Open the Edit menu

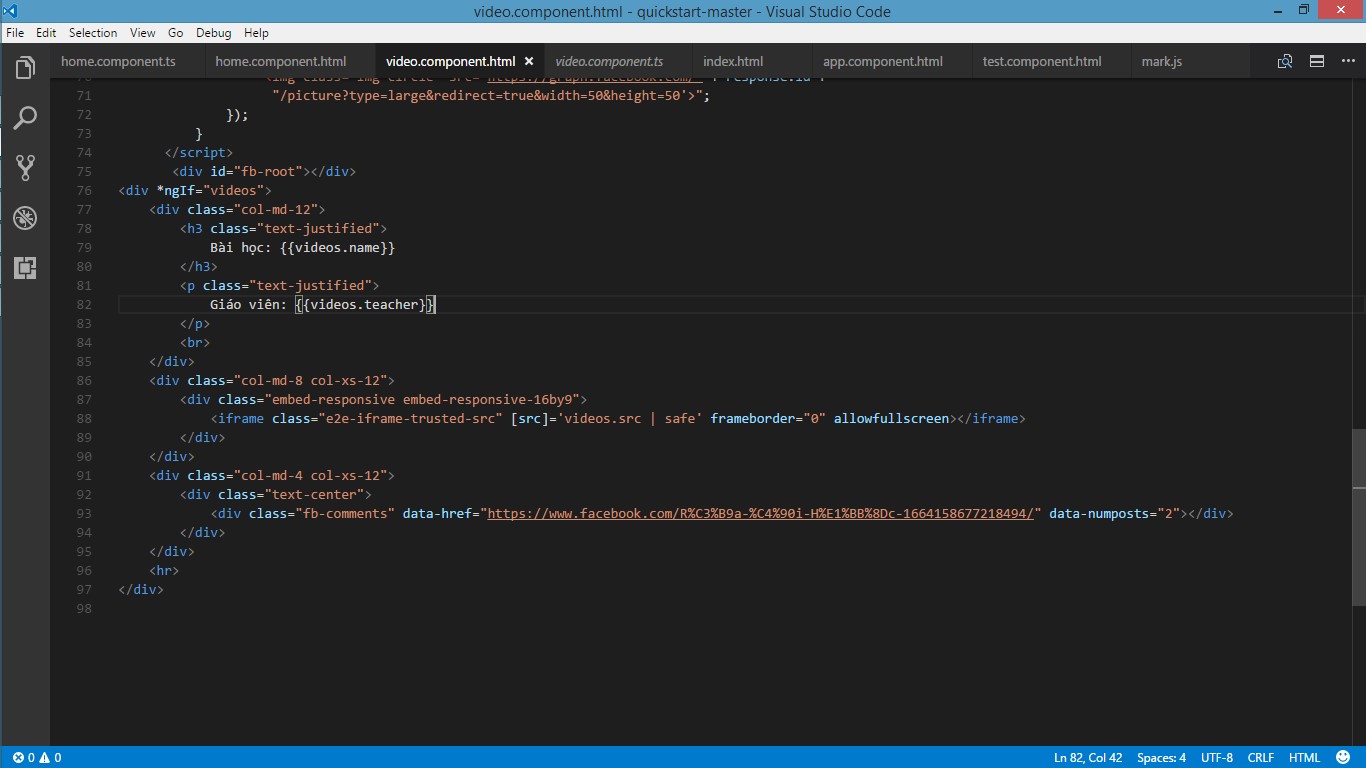[46, 33]
